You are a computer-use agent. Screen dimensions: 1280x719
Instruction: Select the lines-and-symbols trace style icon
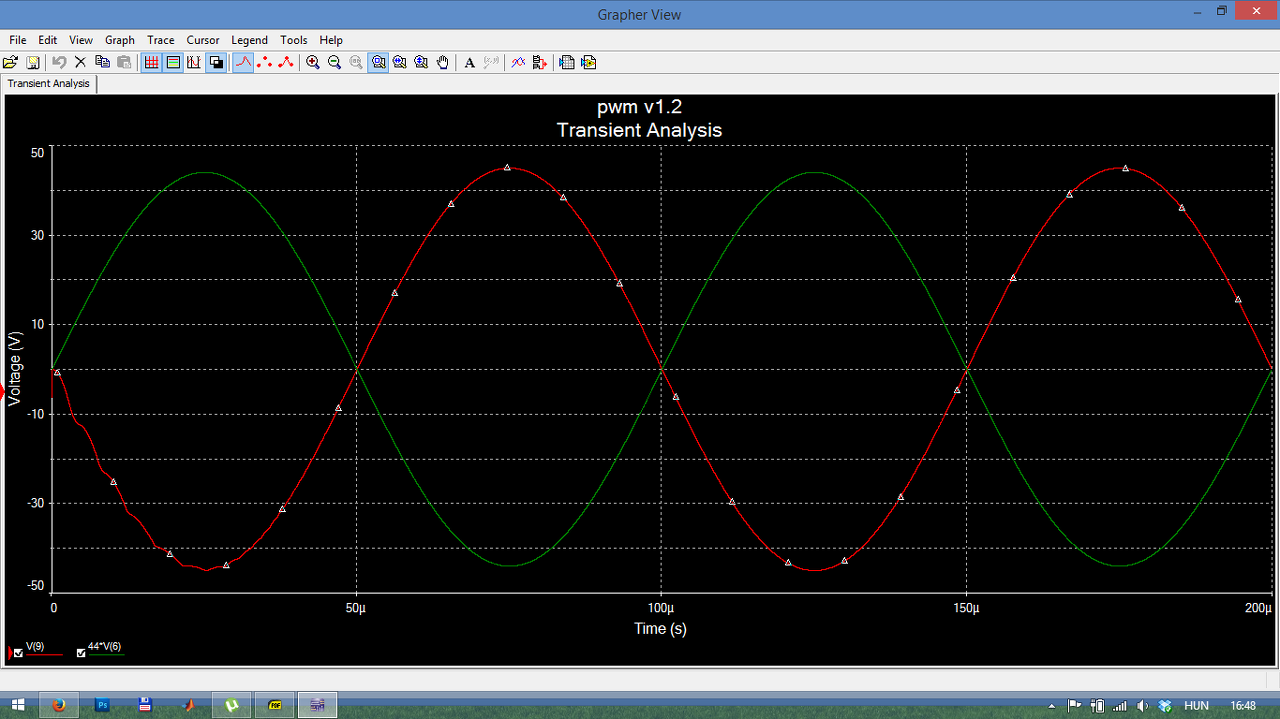286,62
